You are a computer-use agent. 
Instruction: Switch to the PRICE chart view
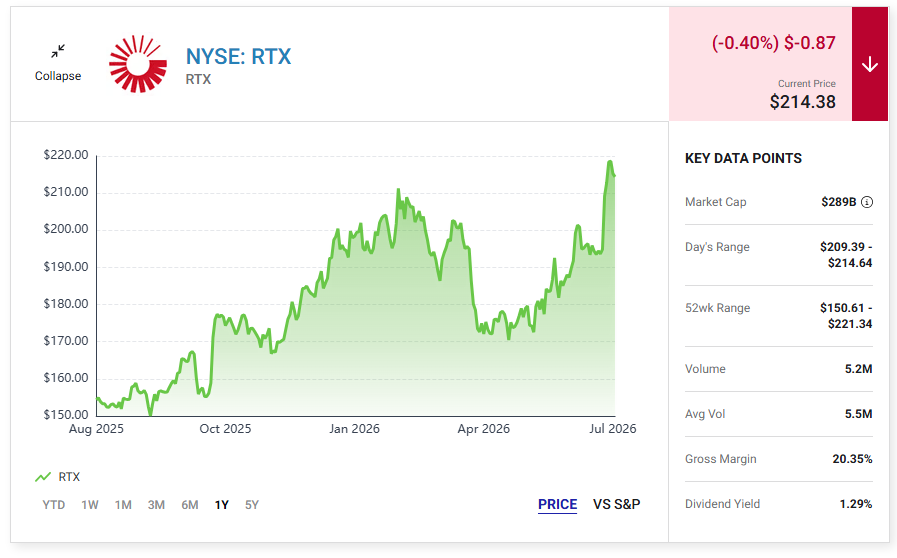[557, 505]
